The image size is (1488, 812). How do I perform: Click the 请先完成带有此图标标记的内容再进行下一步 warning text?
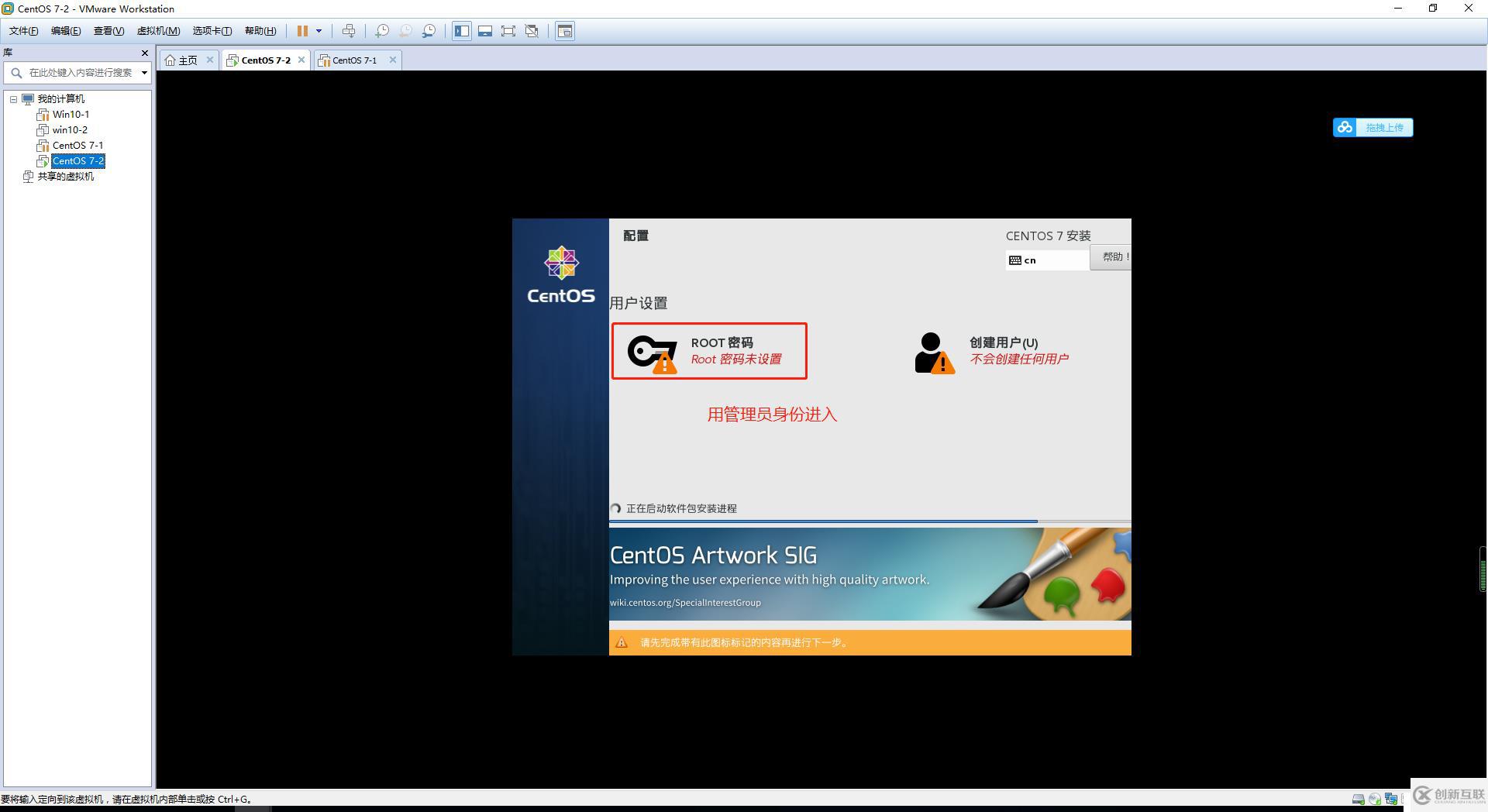[x=745, y=642]
